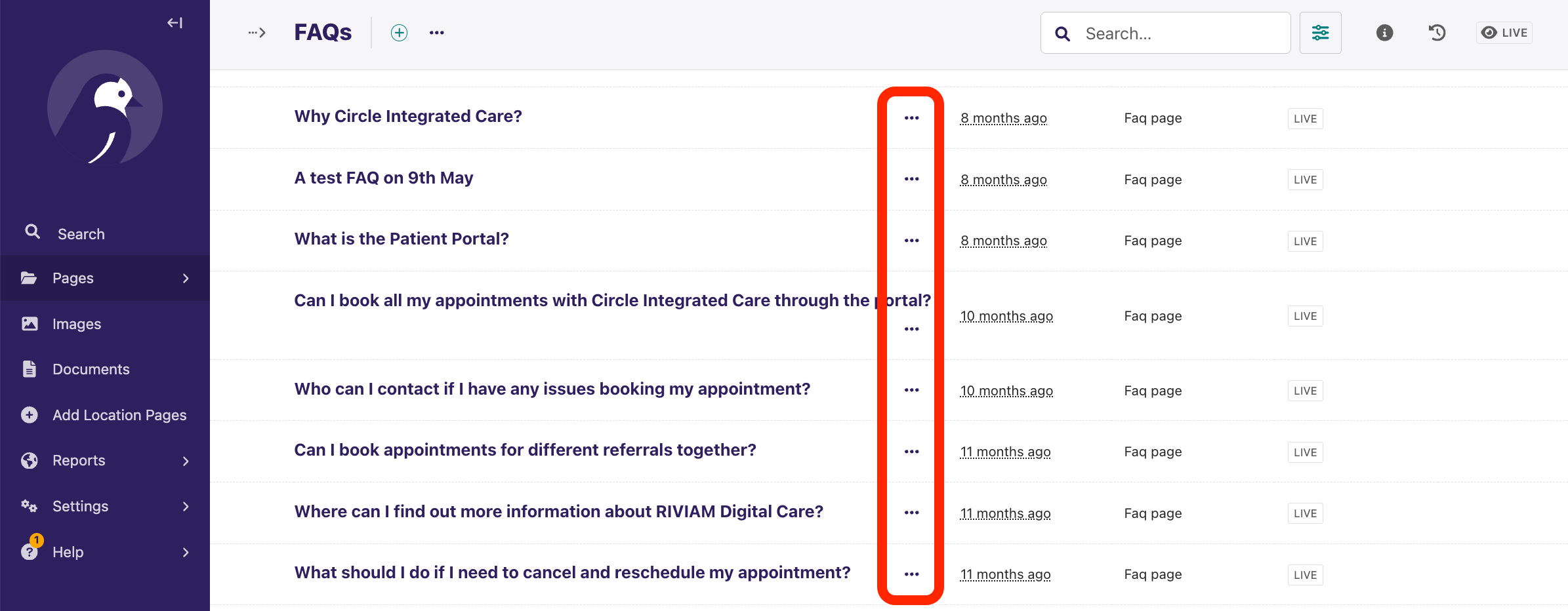Open the page history icon
The height and width of the screenshot is (611, 1568).
click(x=1437, y=33)
